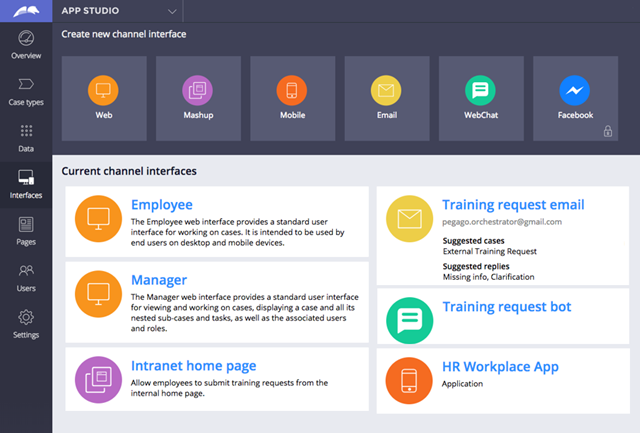This screenshot has height=433, width=640.
Task: Expand the App Studio dropdown
Action: (x=173, y=12)
